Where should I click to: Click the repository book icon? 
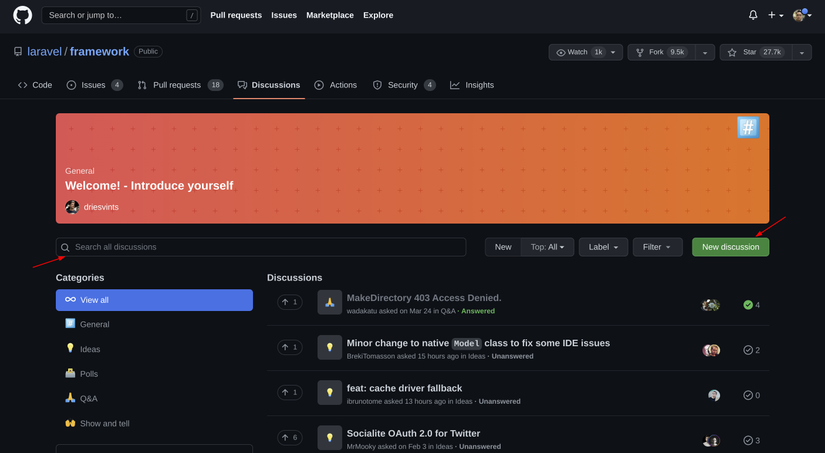click(18, 52)
